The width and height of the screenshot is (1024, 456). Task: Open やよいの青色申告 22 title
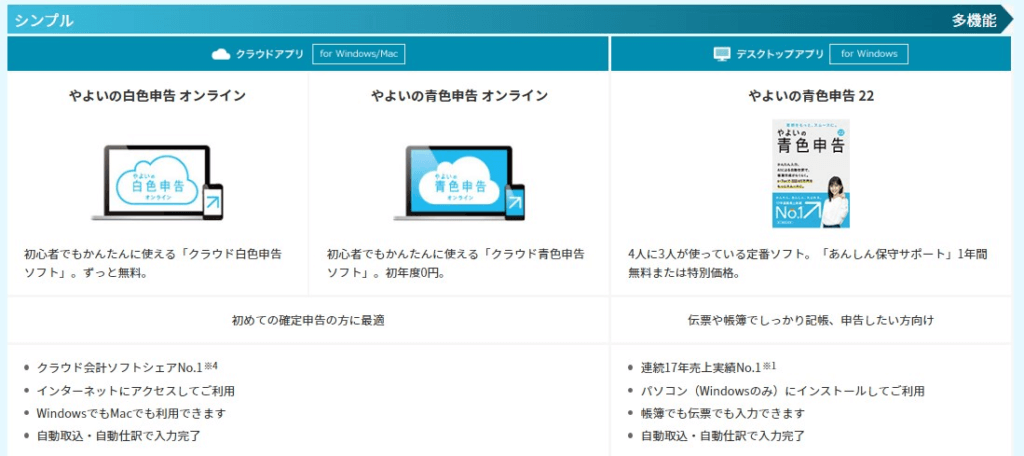(x=811, y=96)
